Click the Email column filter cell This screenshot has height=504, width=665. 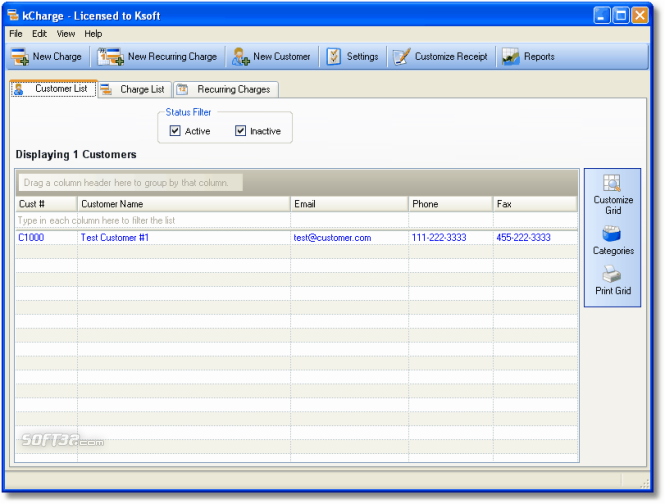pos(349,221)
